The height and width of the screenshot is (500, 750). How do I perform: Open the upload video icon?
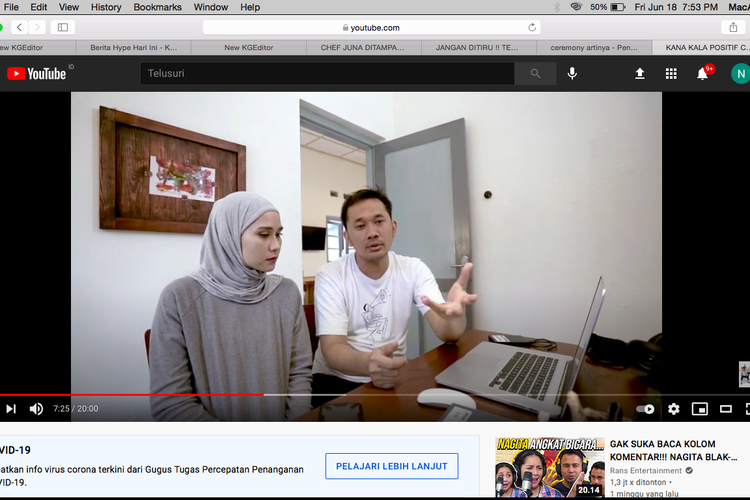click(640, 73)
